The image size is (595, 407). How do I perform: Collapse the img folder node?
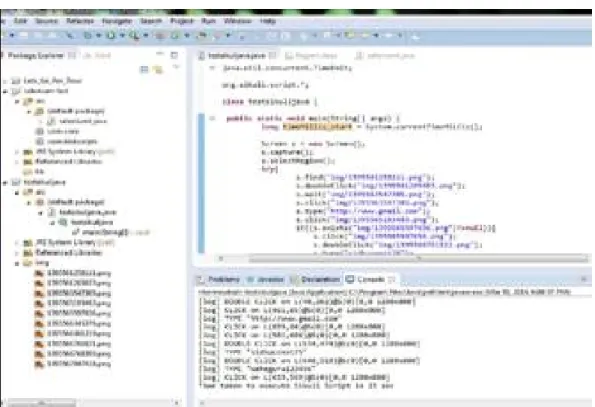click(x=17, y=263)
